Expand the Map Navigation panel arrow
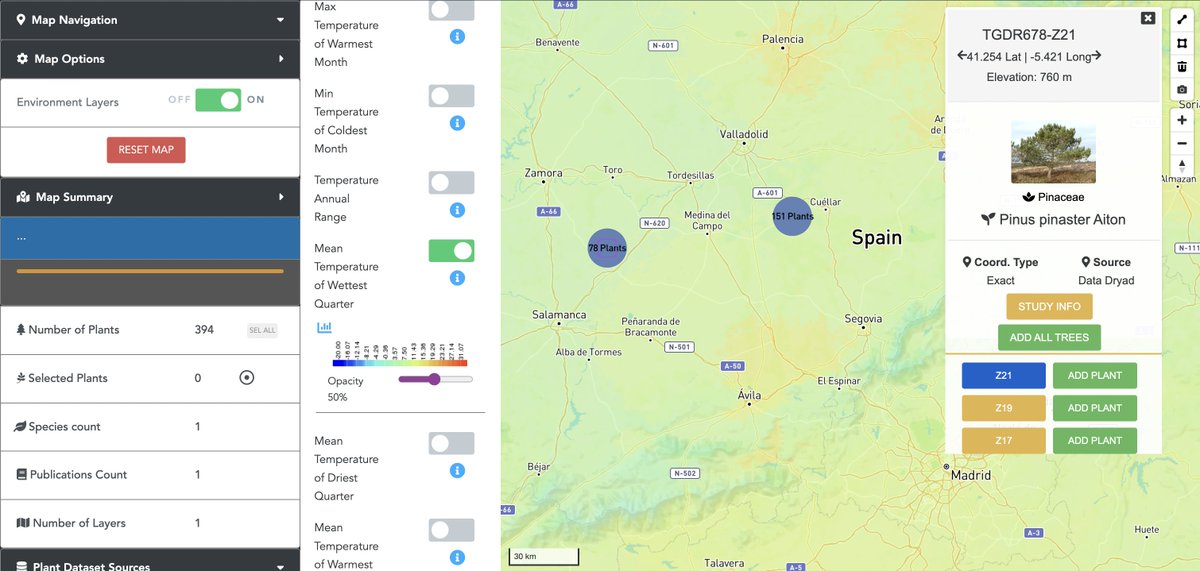1200x571 pixels. coord(282,20)
